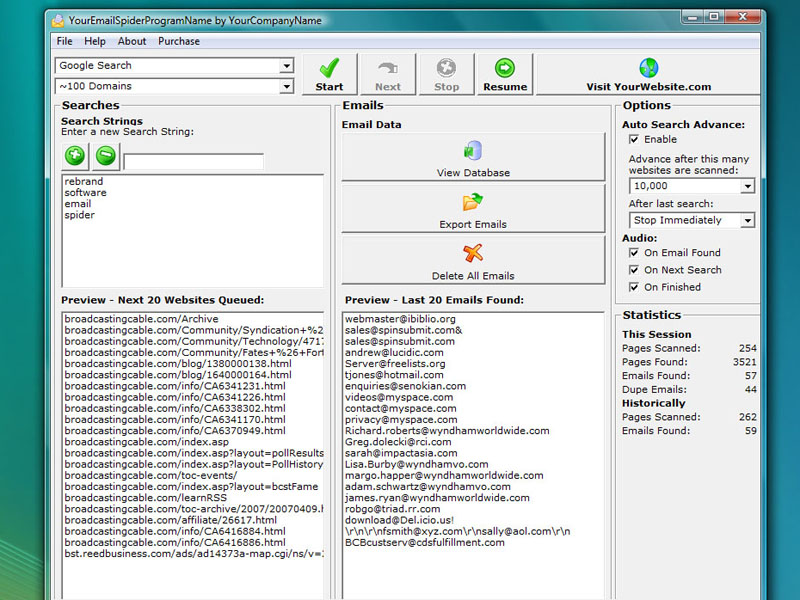Toggle On Finished audio checkbox
The image size is (800, 600).
tap(634, 287)
